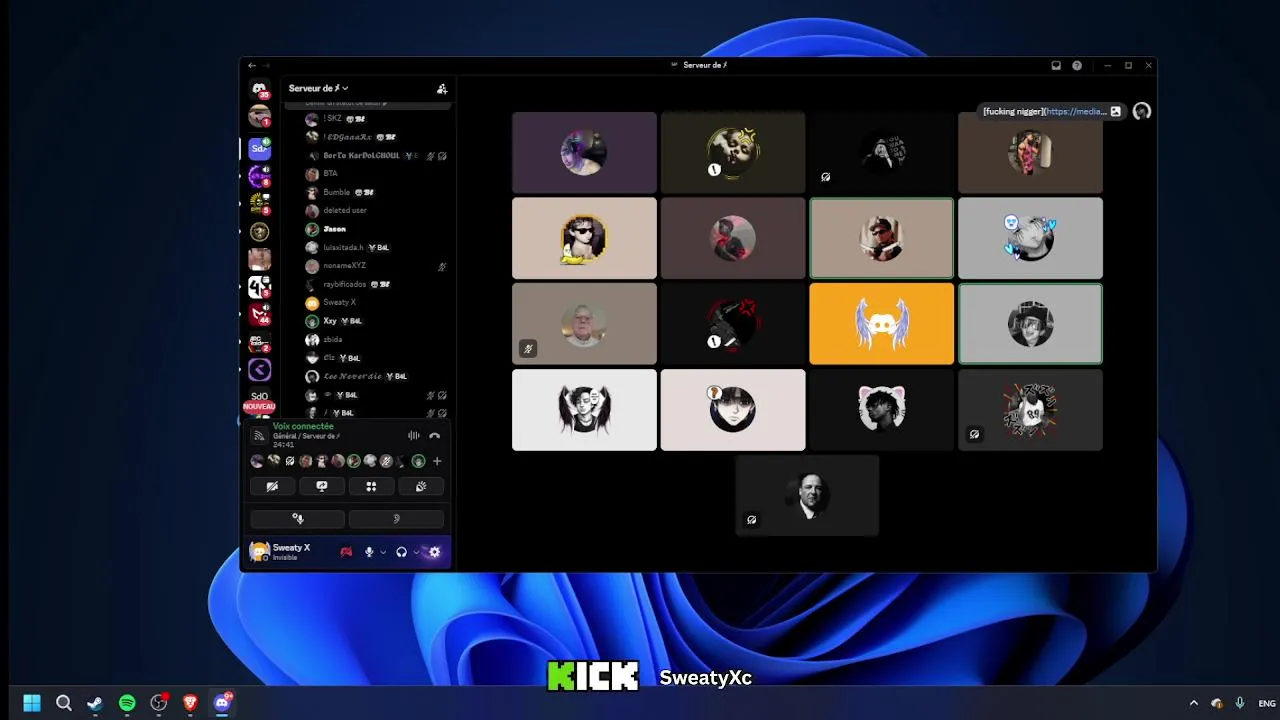Click the image icon in the chat popup
Screen dimensions: 1280x720
(1116, 112)
